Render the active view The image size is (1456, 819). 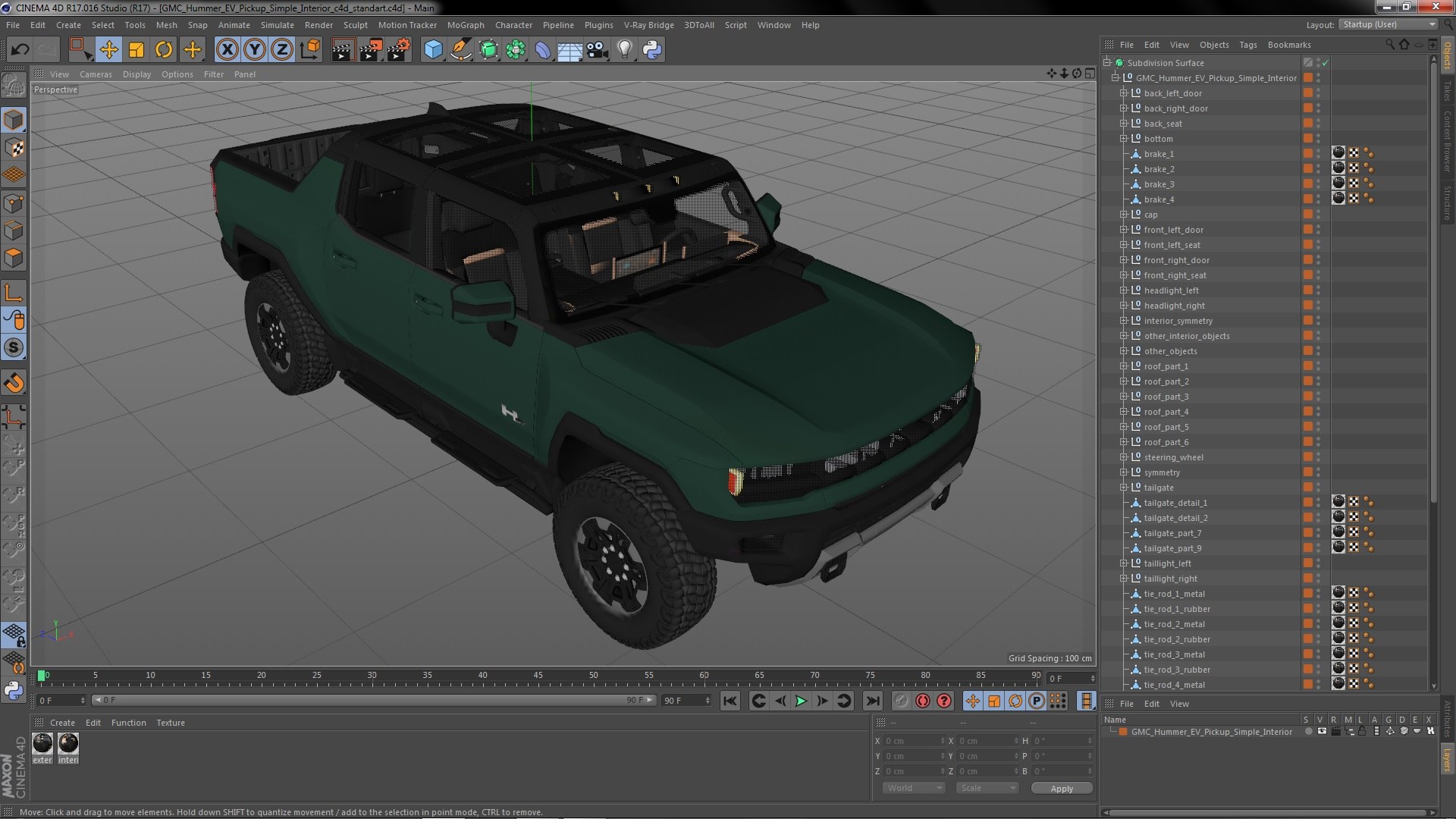342,50
